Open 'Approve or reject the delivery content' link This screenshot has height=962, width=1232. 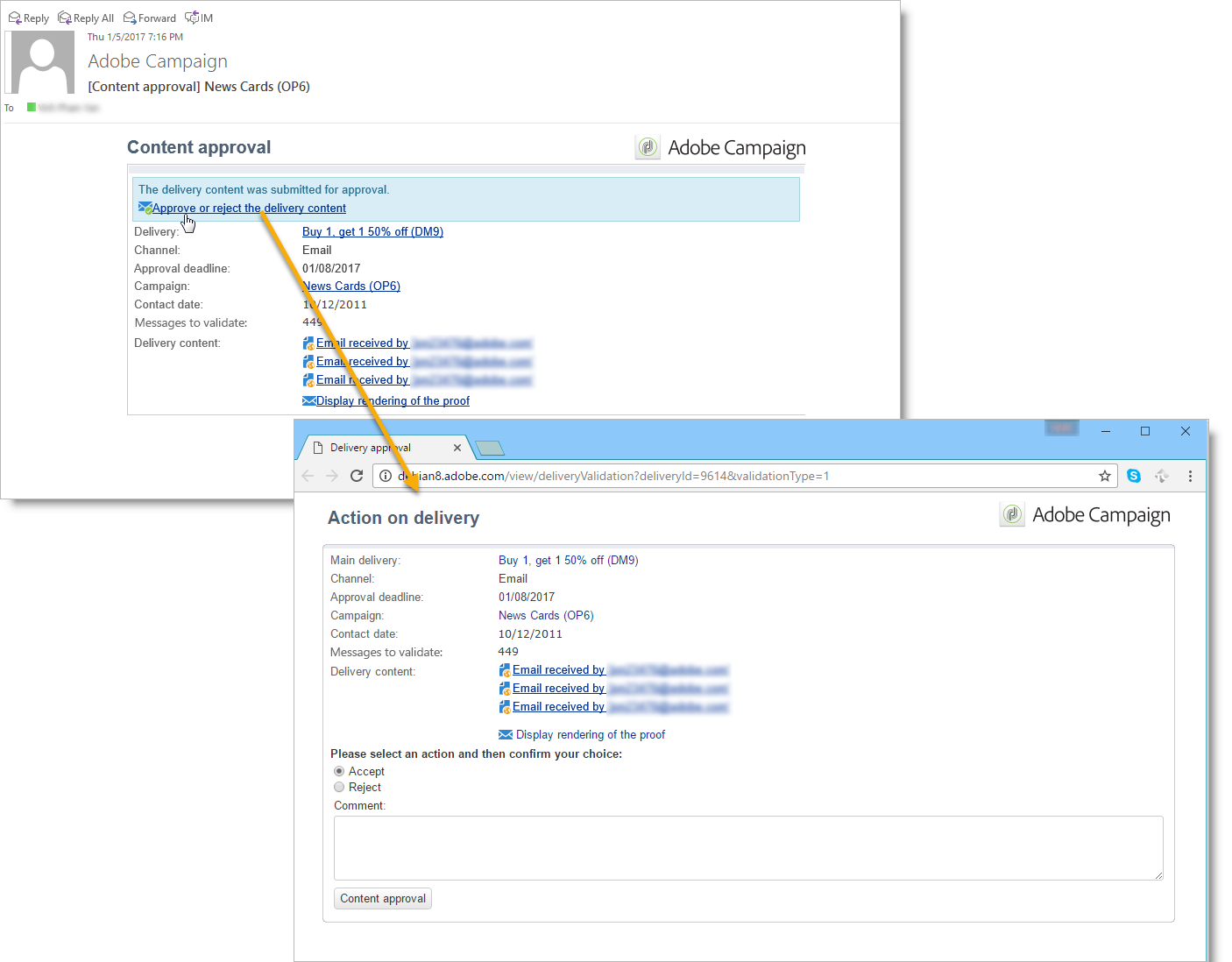click(x=250, y=209)
